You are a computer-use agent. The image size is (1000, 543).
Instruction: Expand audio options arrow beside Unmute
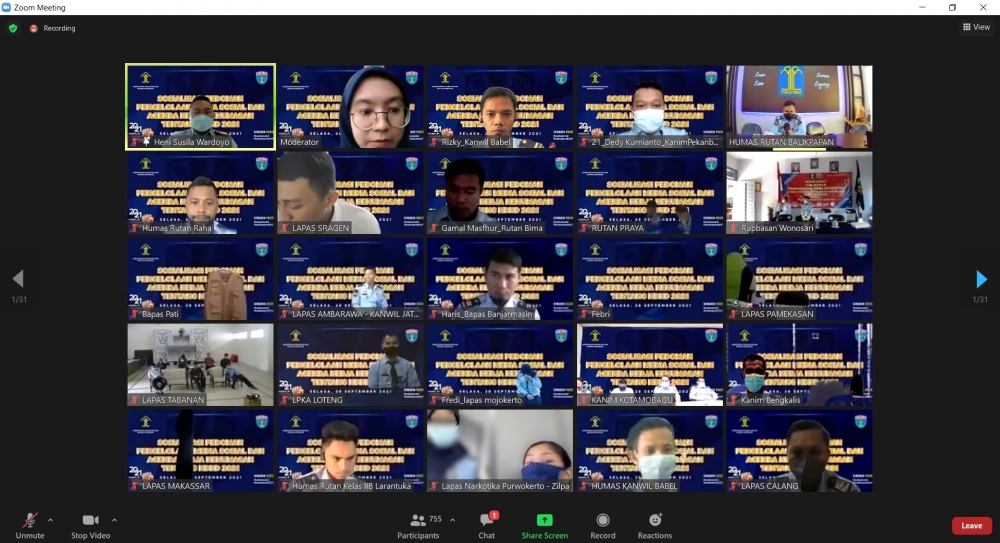[x=50, y=520]
